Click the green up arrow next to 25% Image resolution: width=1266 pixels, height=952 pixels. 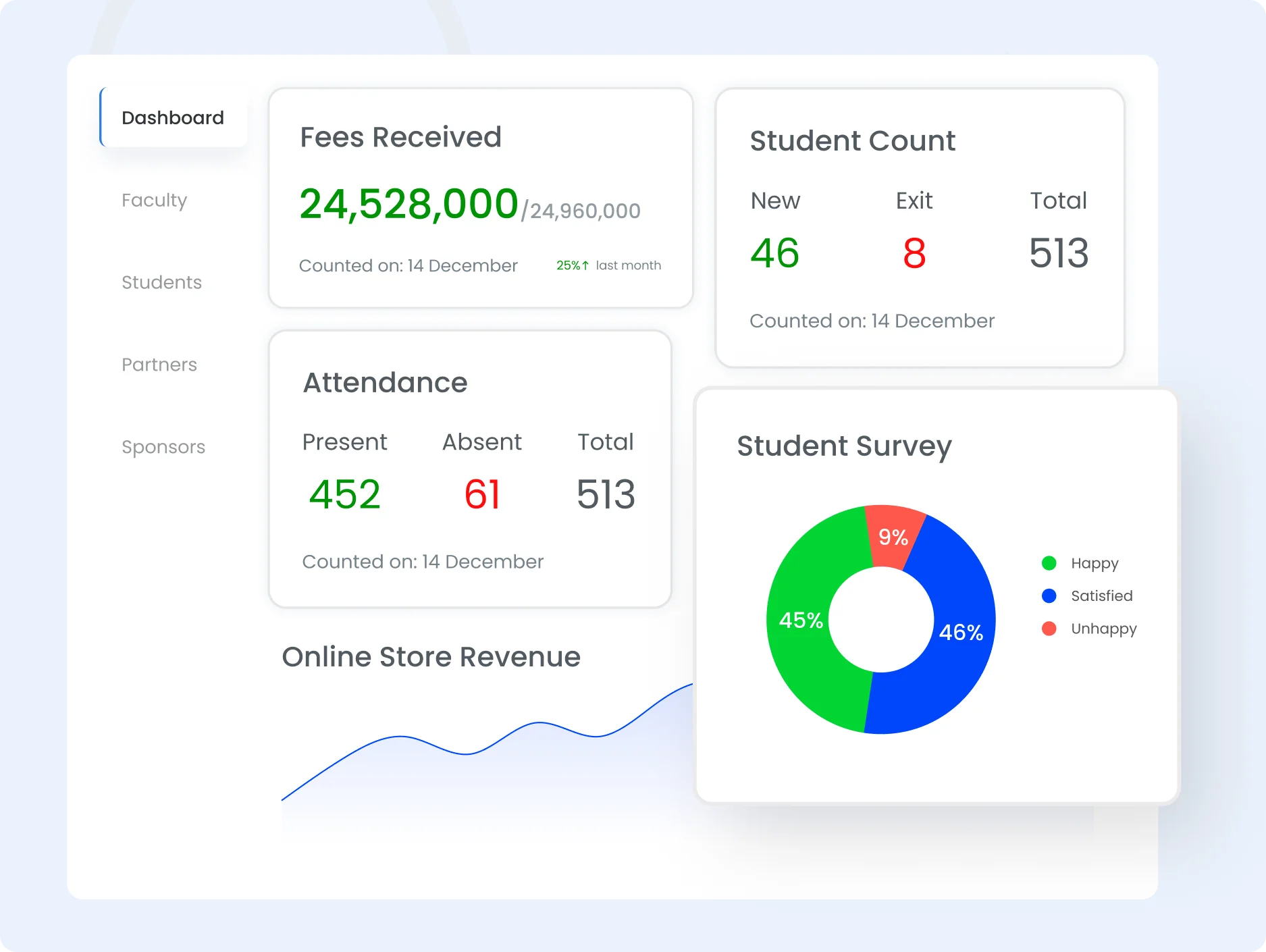[585, 265]
